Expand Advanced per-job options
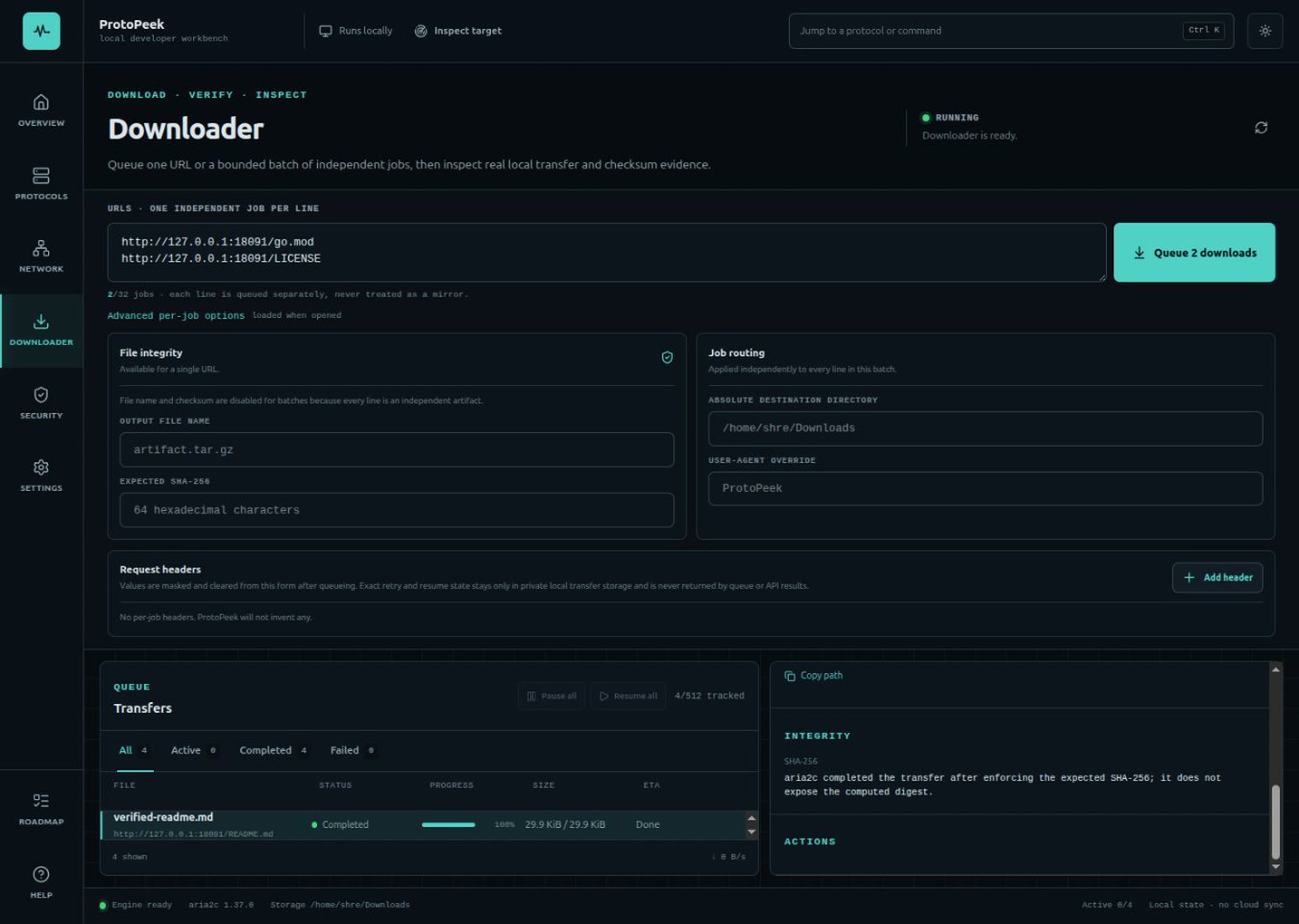The height and width of the screenshot is (924, 1299). tap(176, 315)
